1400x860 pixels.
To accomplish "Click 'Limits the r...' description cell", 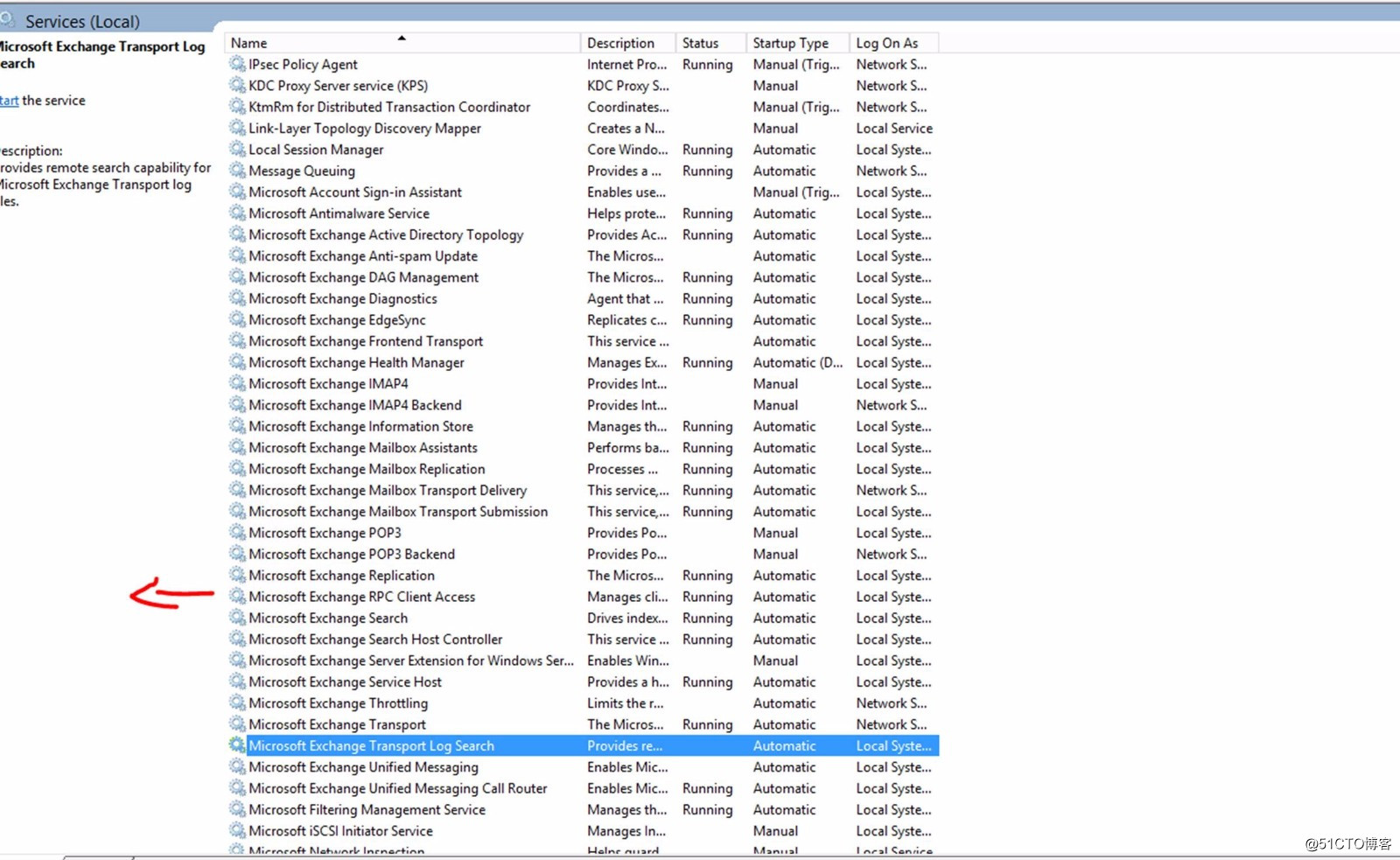I will (x=625, y=703).
